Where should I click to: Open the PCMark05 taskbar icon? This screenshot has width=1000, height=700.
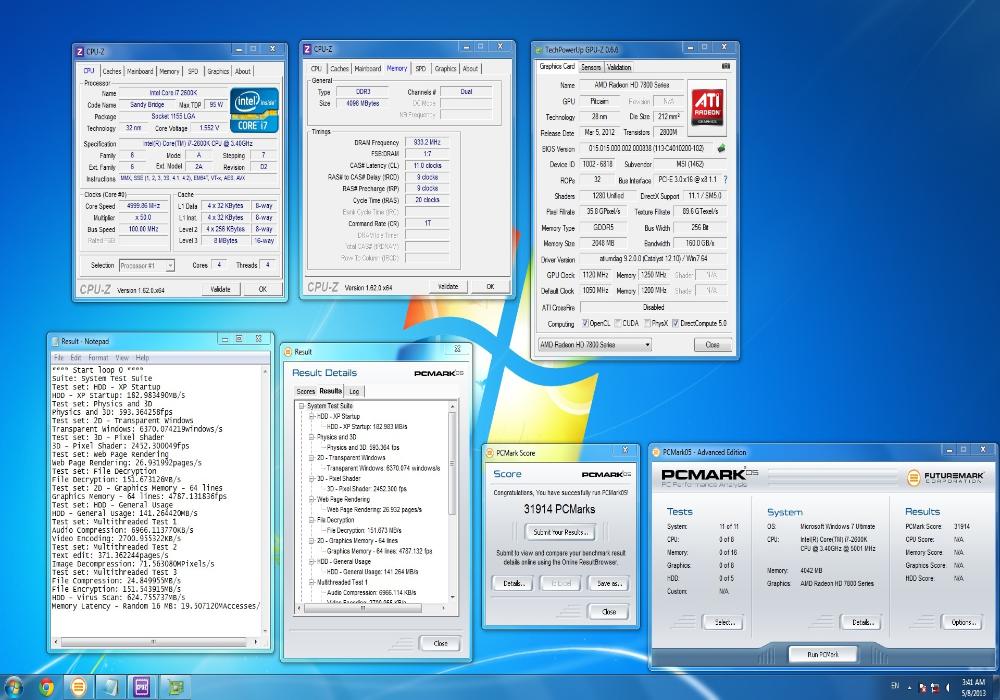click(78, 687)
